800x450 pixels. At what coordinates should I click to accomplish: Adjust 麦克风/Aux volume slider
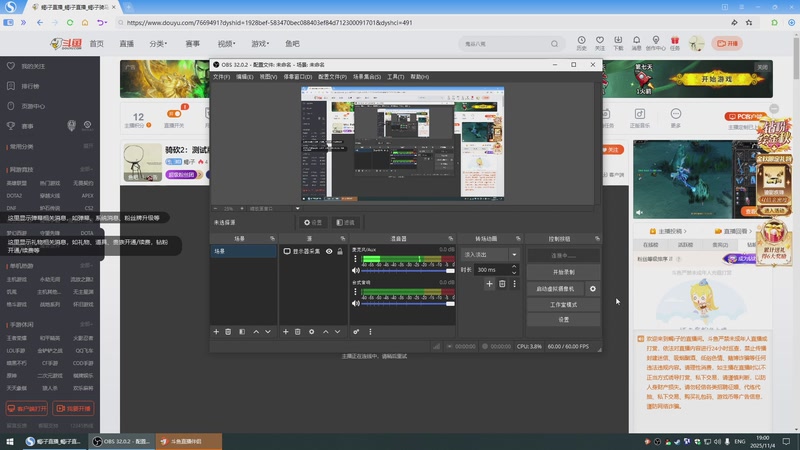click(x=408, y=270)
